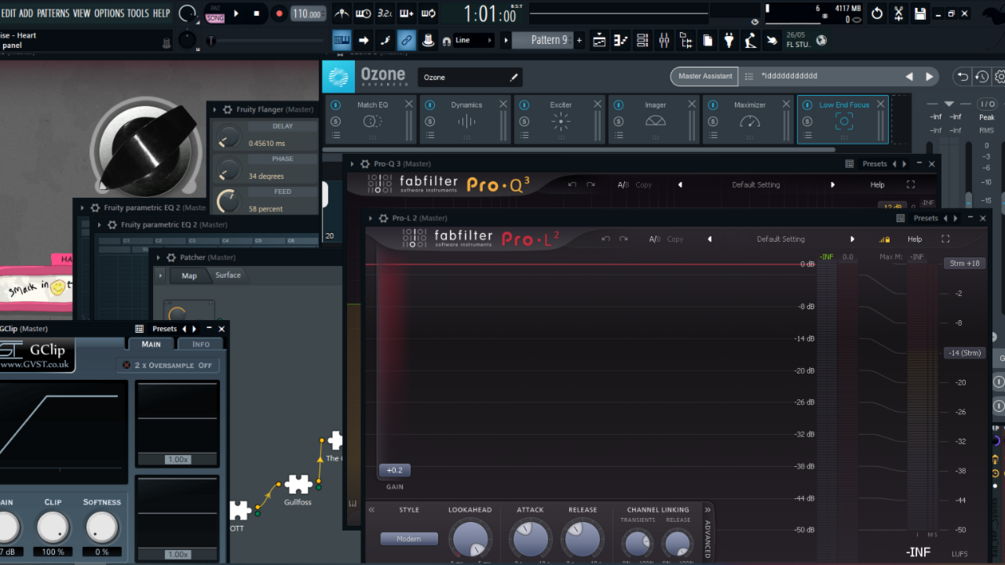Toggle the link icon in toolbar

(406, 40)
